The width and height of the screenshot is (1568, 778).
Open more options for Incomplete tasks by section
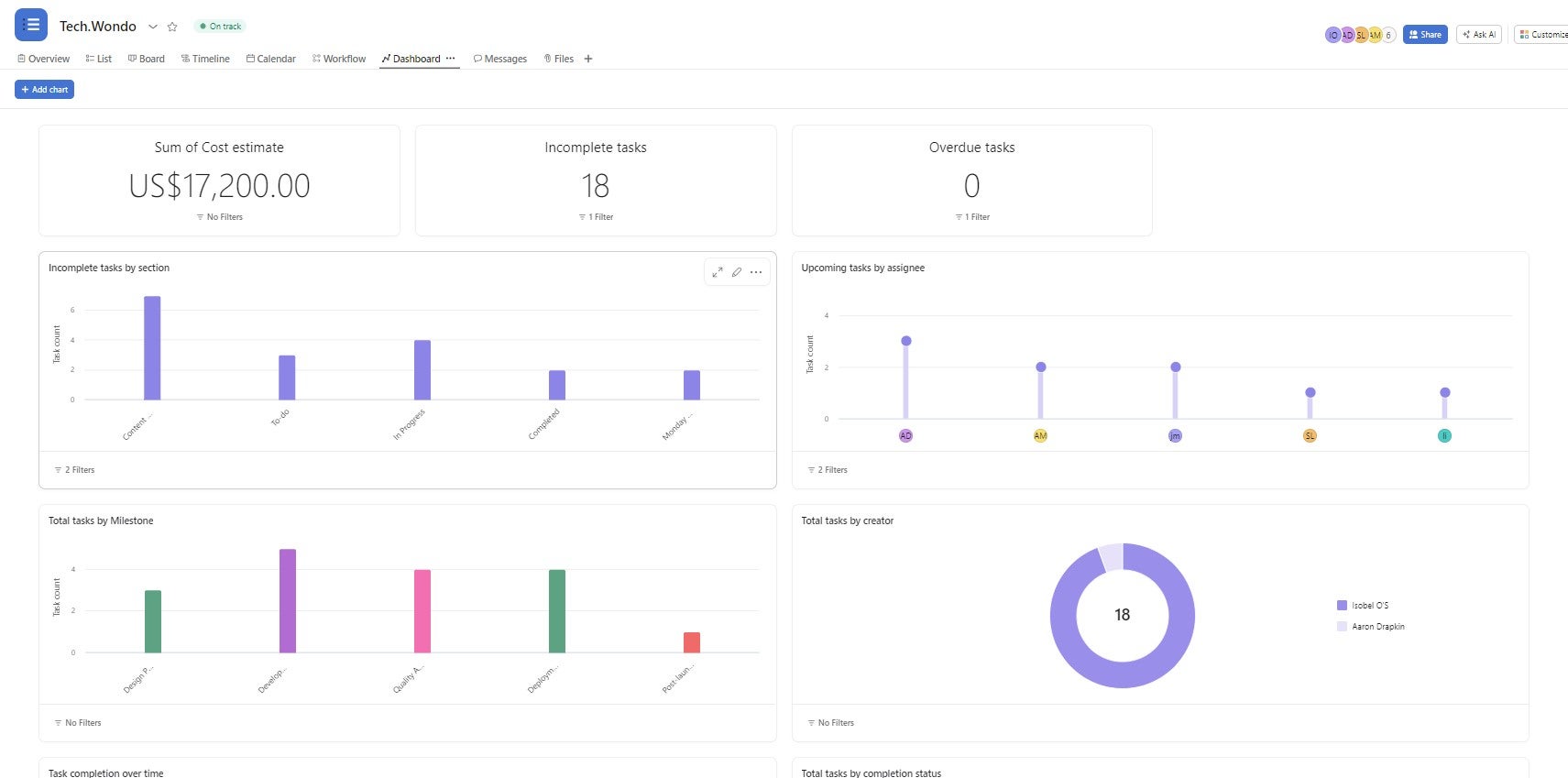756,272
